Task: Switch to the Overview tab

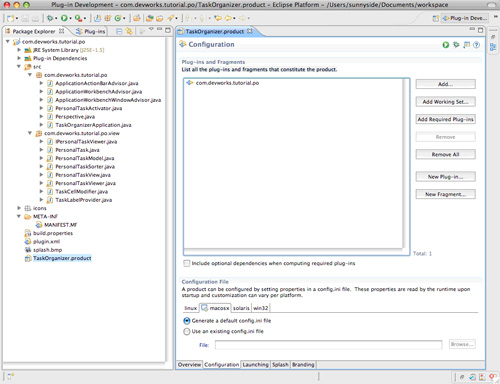Action: pyautogui.click(x=189, y=365)
